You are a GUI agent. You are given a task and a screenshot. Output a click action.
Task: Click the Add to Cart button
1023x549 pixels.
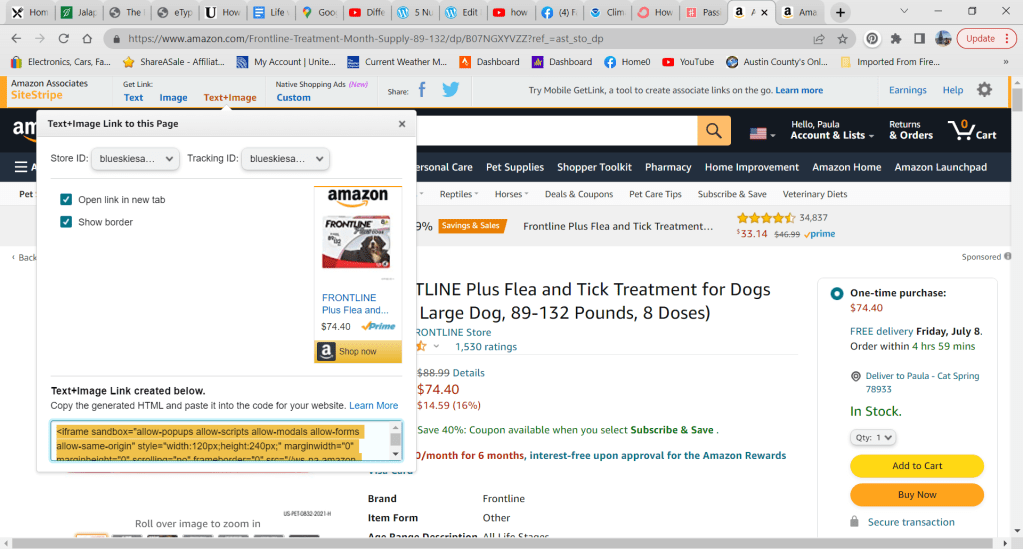(917, 465)
